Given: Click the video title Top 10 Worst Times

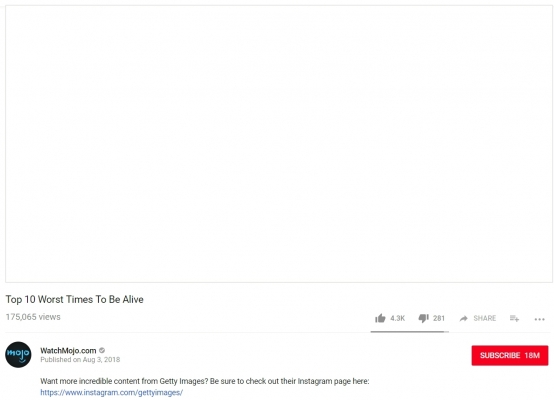Looking at the screenshot, I should pyautogui.click(x=75, y=299).
